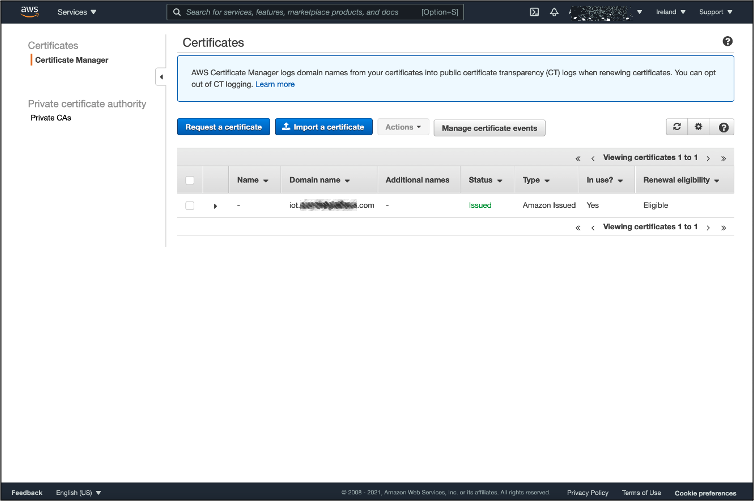754x501 pixels.
Task: Sort by Status column
Action: pos(485,180)
